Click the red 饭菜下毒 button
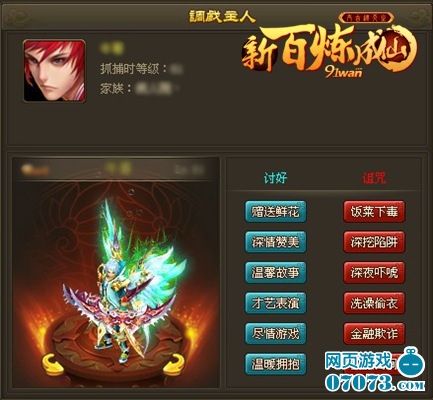The image size is (433, 400). tap(374, 211)
